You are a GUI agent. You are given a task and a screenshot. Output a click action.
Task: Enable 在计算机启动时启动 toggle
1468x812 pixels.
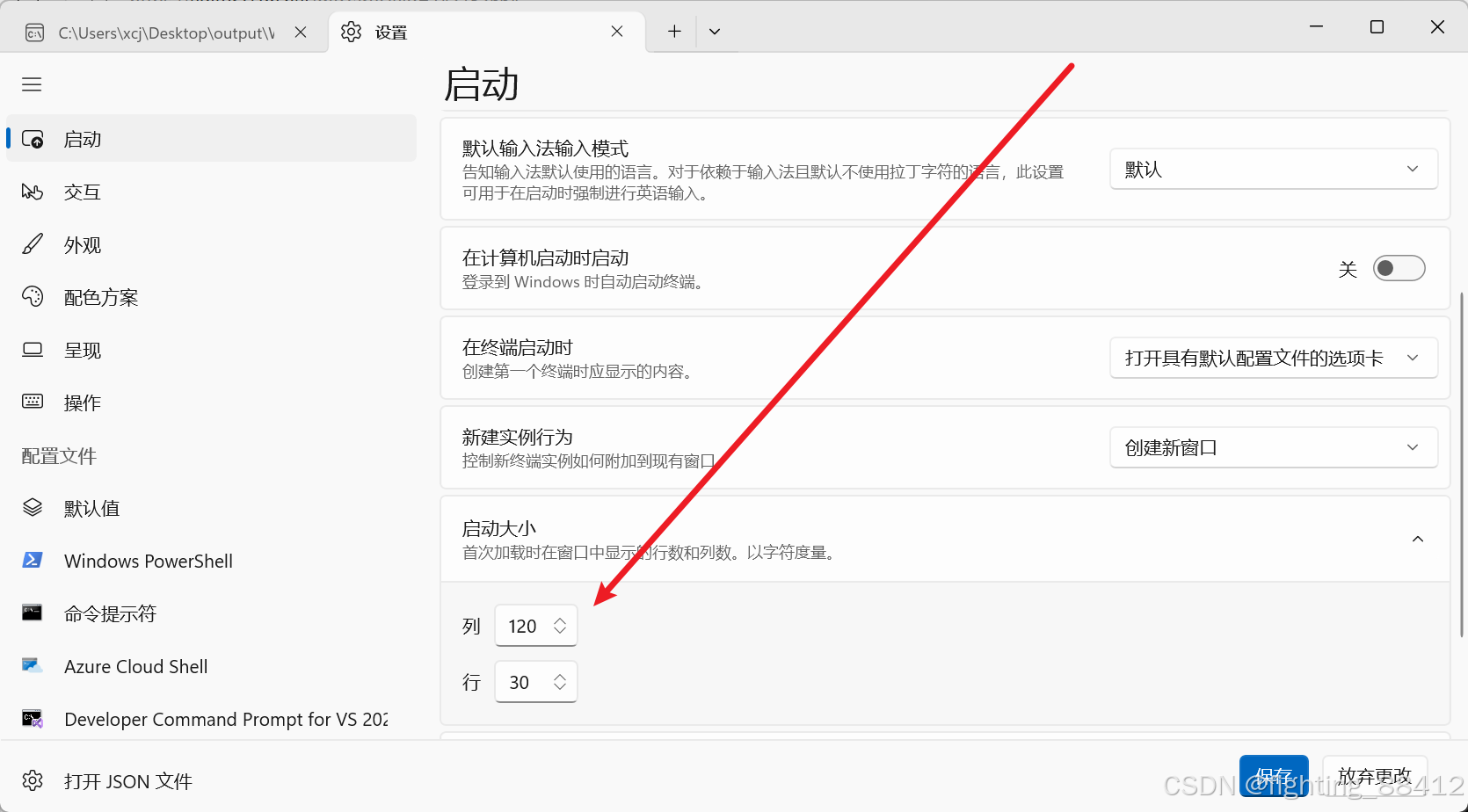tap(1399, 268)
